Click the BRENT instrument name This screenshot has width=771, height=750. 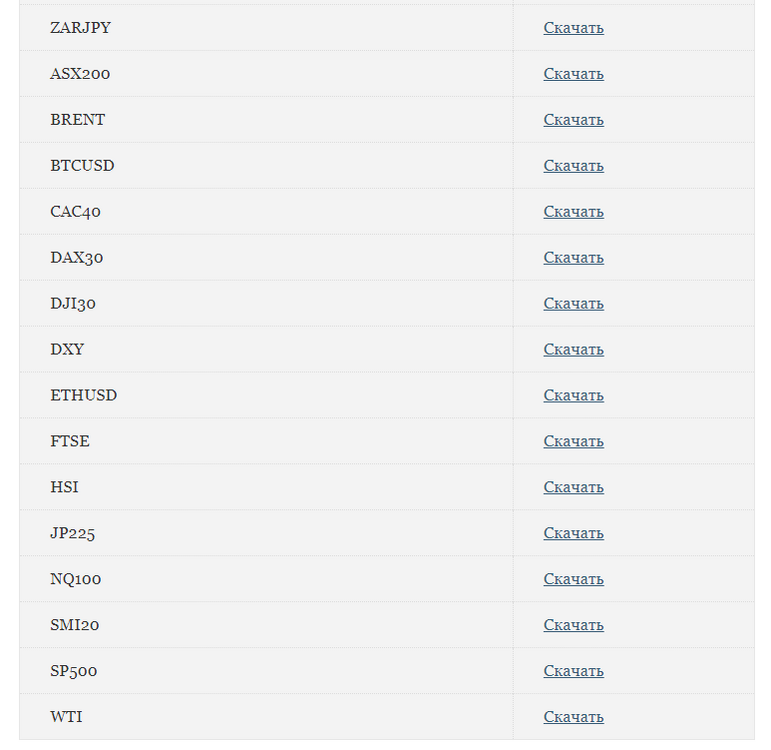click(78, 120)
